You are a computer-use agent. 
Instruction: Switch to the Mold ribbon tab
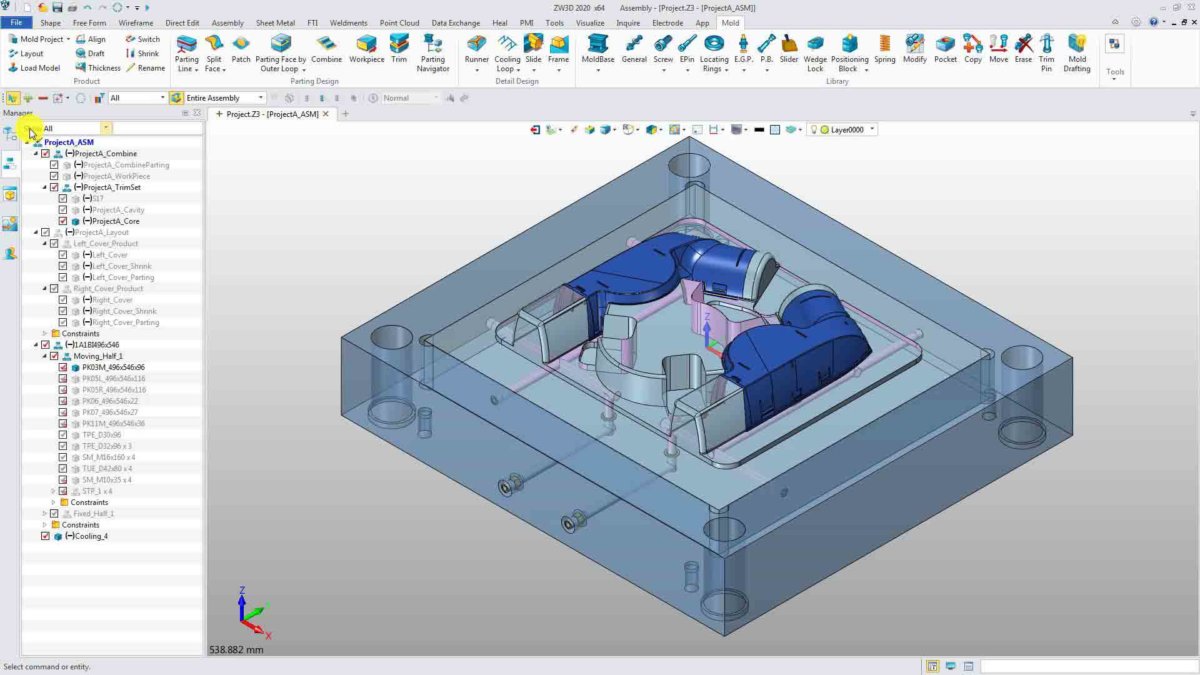(731, 22)
